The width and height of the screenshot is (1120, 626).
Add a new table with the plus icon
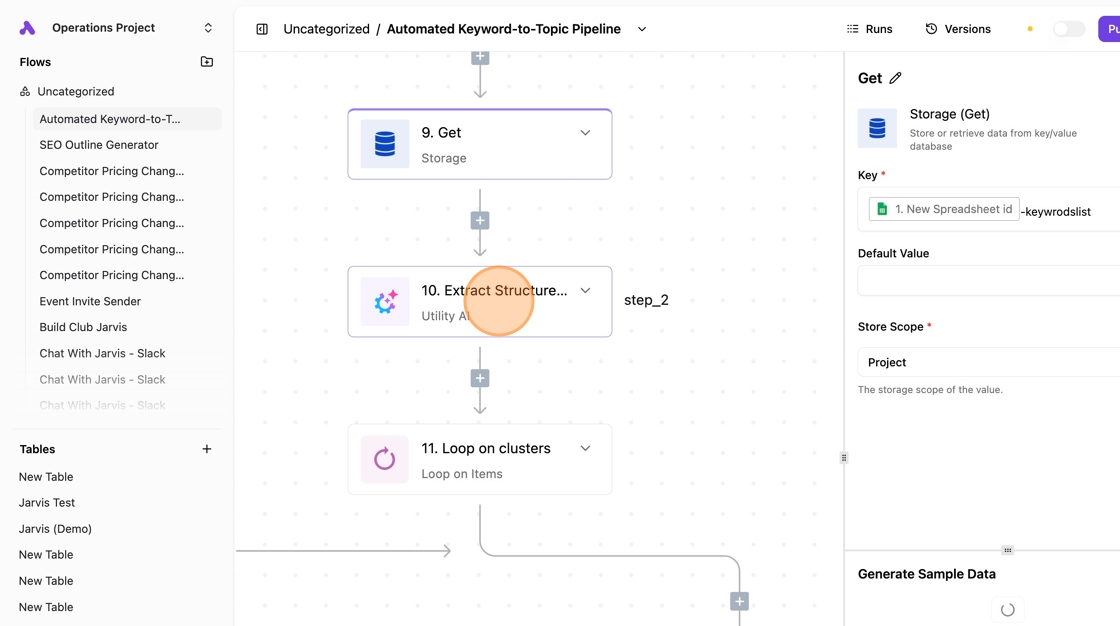206,449
